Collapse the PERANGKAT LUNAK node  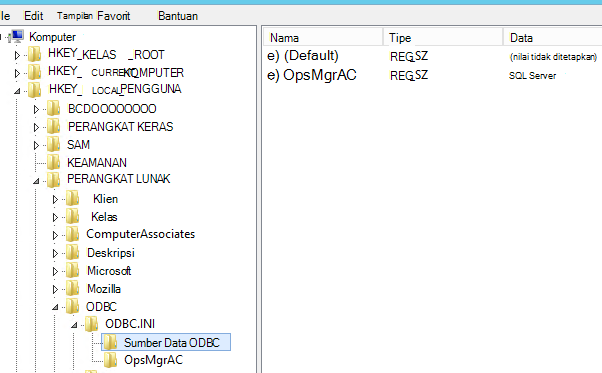point(36,181)
